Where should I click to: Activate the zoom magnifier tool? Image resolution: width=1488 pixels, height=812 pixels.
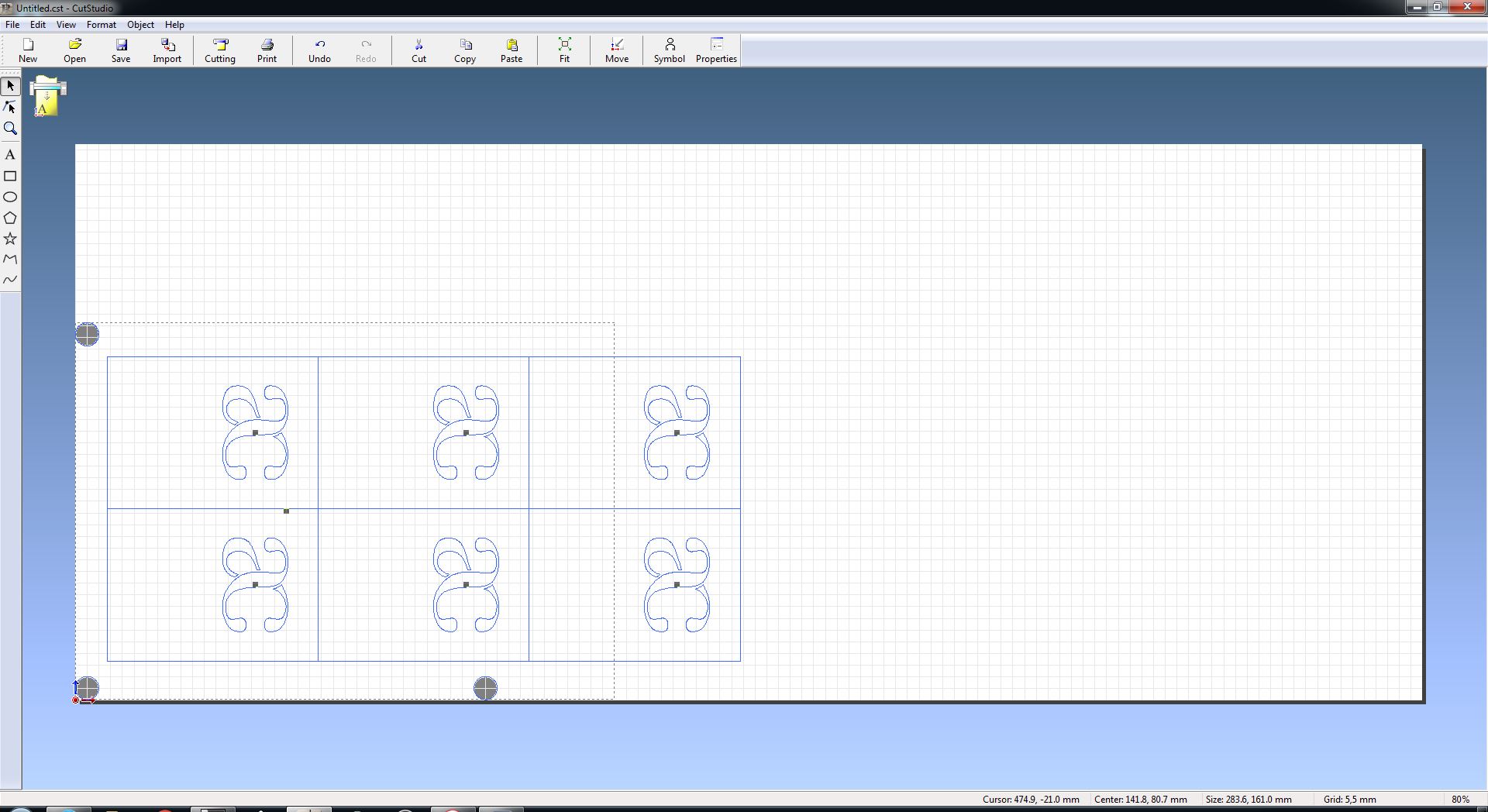pos(10,129)
